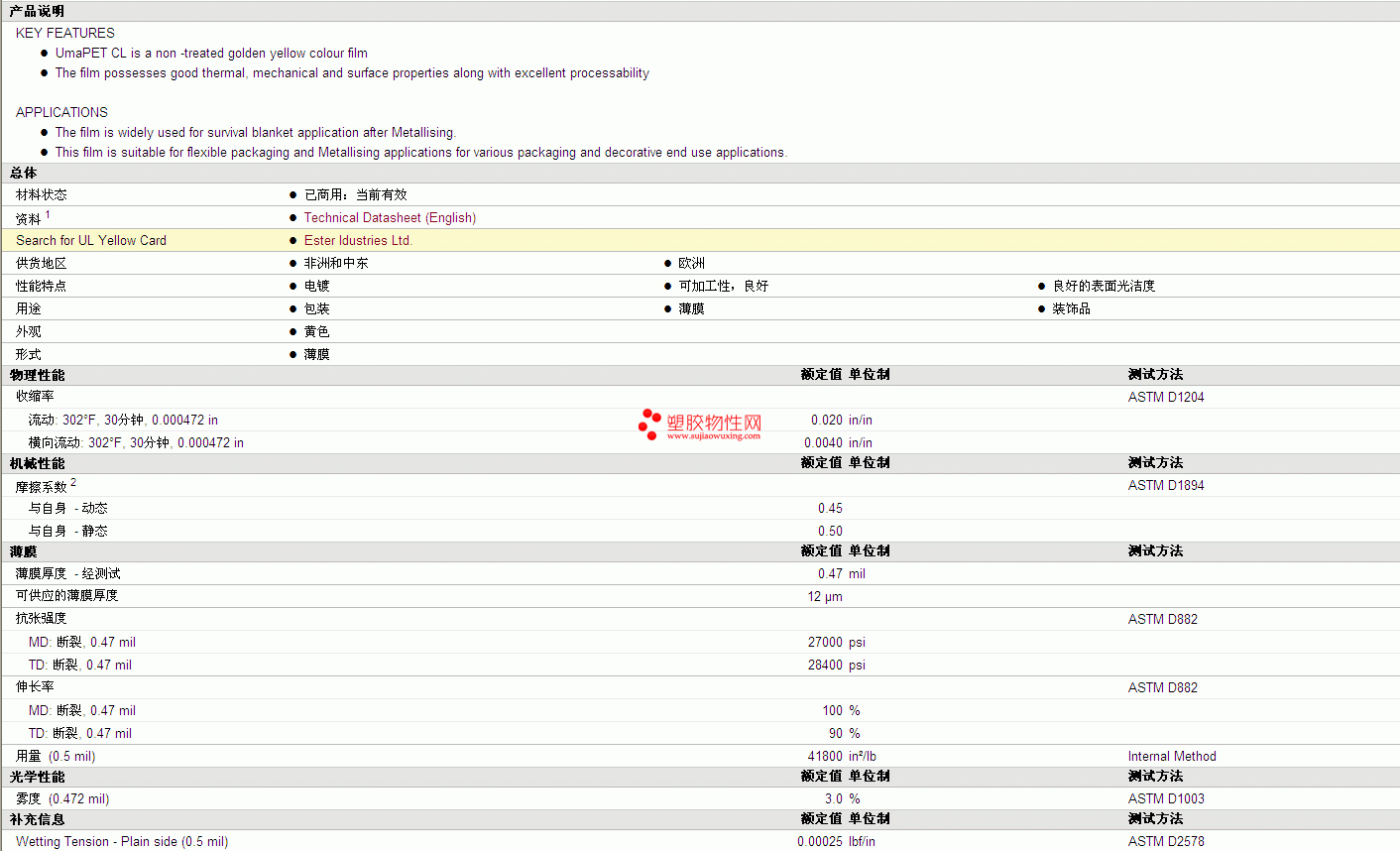Select the 总体 section header
This screenshot has width=1400, height=851.
coord(24,173)
